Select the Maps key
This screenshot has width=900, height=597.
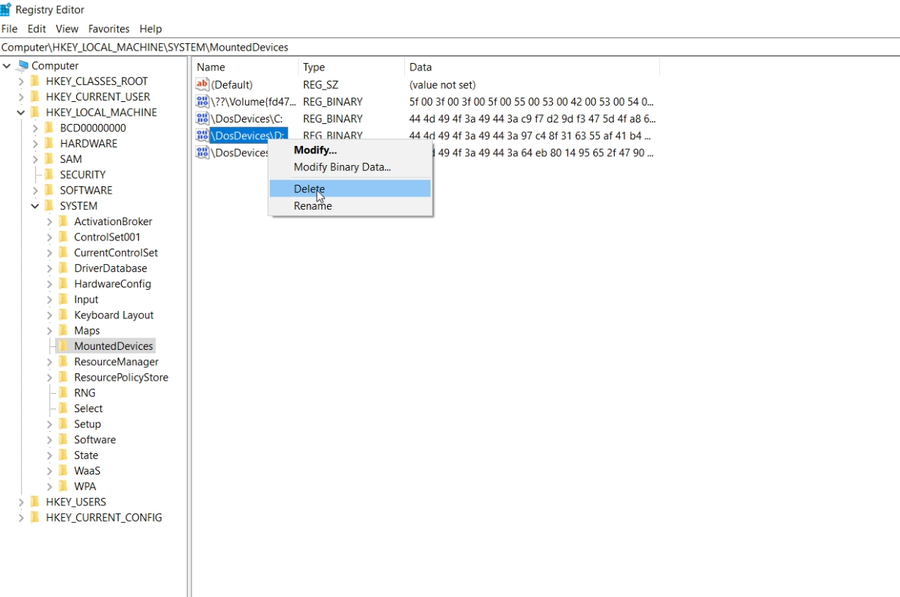[x=87, y=330]
